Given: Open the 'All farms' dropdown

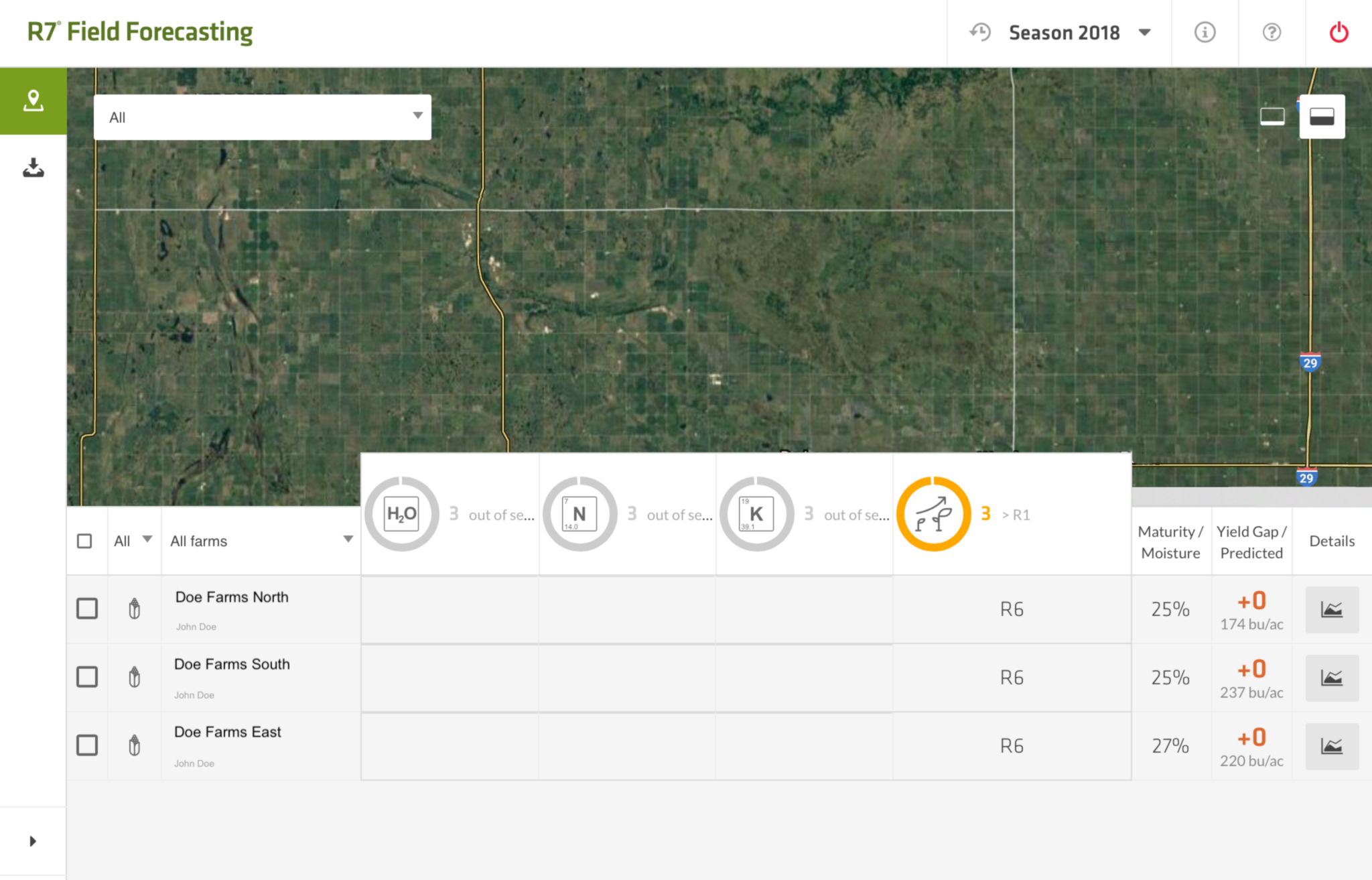Looking at the screenshot, I should (x=261, y=541).
